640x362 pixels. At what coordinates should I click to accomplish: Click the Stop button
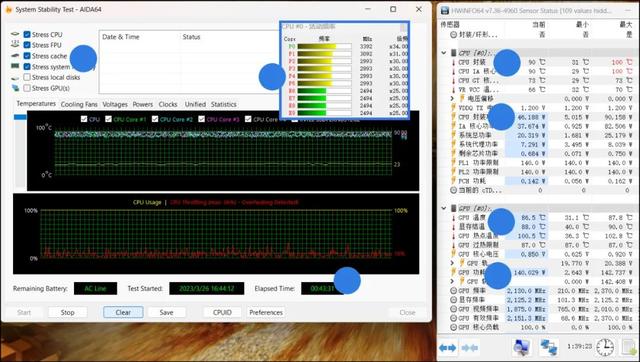tap(68, 312)
